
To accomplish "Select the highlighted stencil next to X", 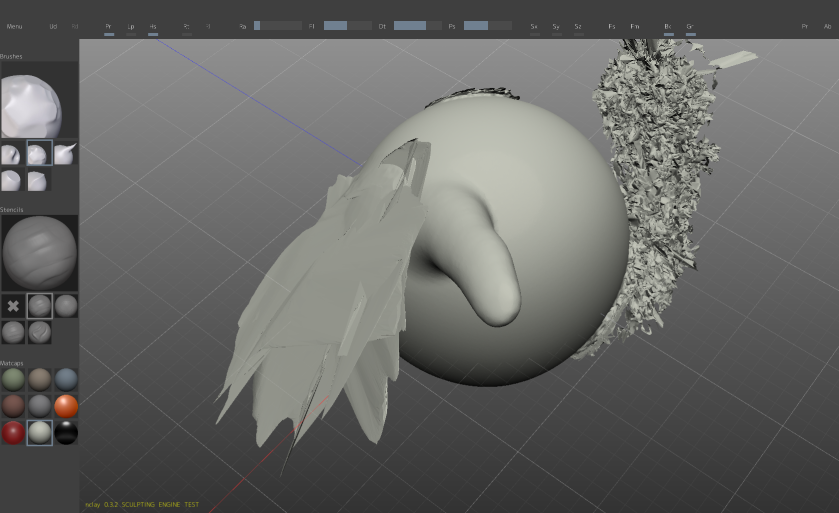I will [39, 306].
